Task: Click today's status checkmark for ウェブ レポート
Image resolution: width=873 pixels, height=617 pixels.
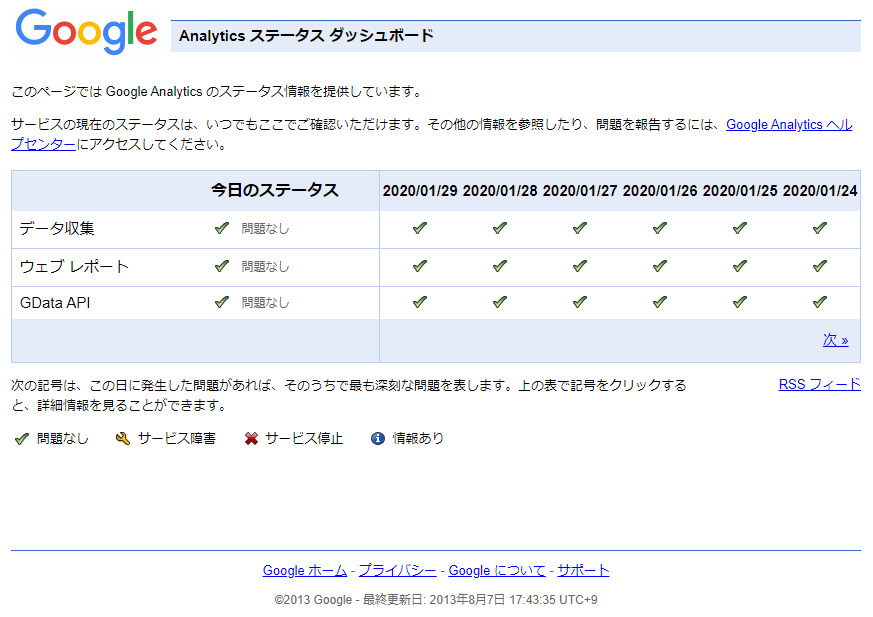Action: pos(222,266)
